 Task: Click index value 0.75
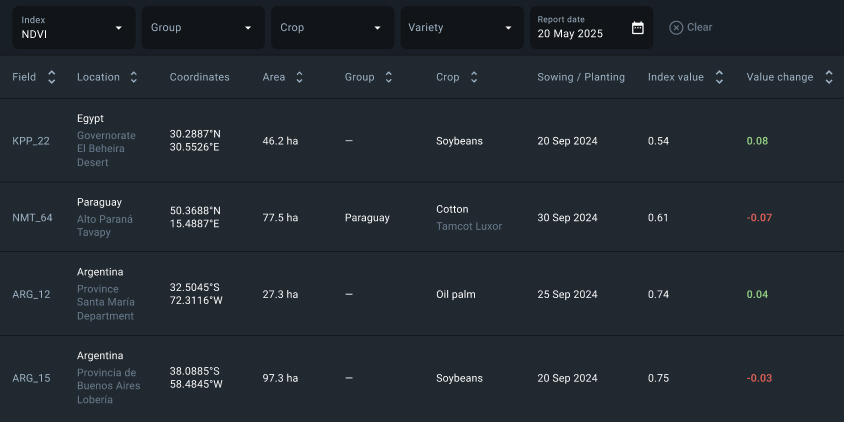click(658, 378)
